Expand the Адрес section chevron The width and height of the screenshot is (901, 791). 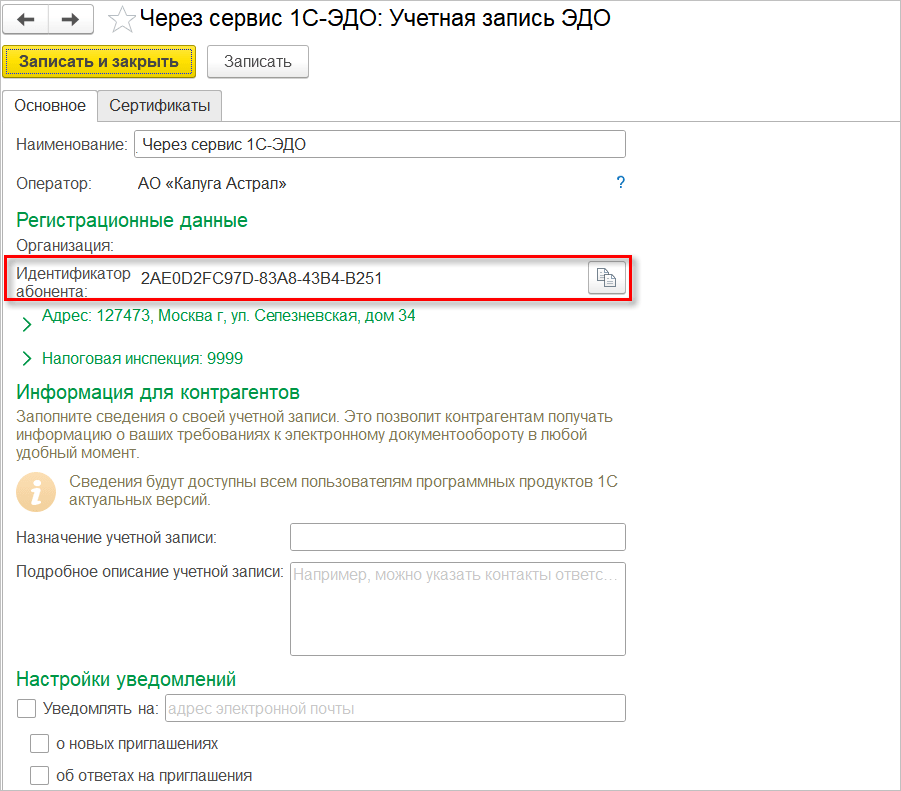pos(27,324)
